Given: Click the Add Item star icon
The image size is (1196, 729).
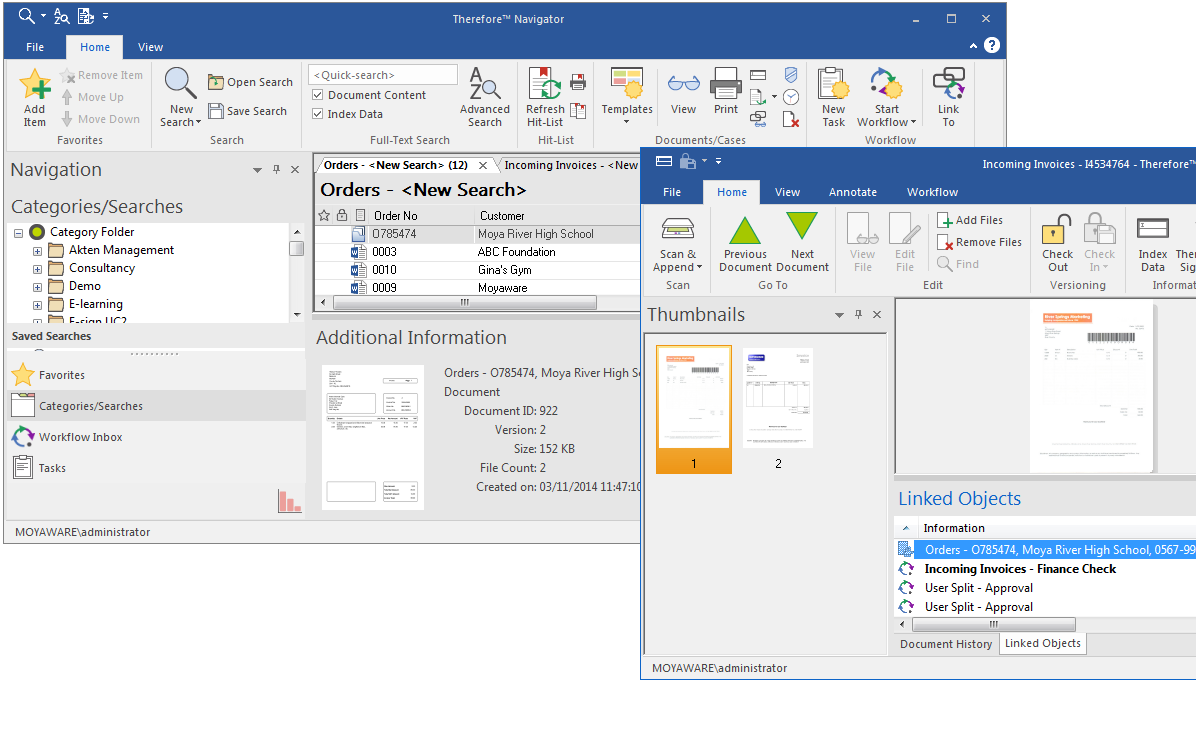Looking at the screenshot, I should pos(35,86).
